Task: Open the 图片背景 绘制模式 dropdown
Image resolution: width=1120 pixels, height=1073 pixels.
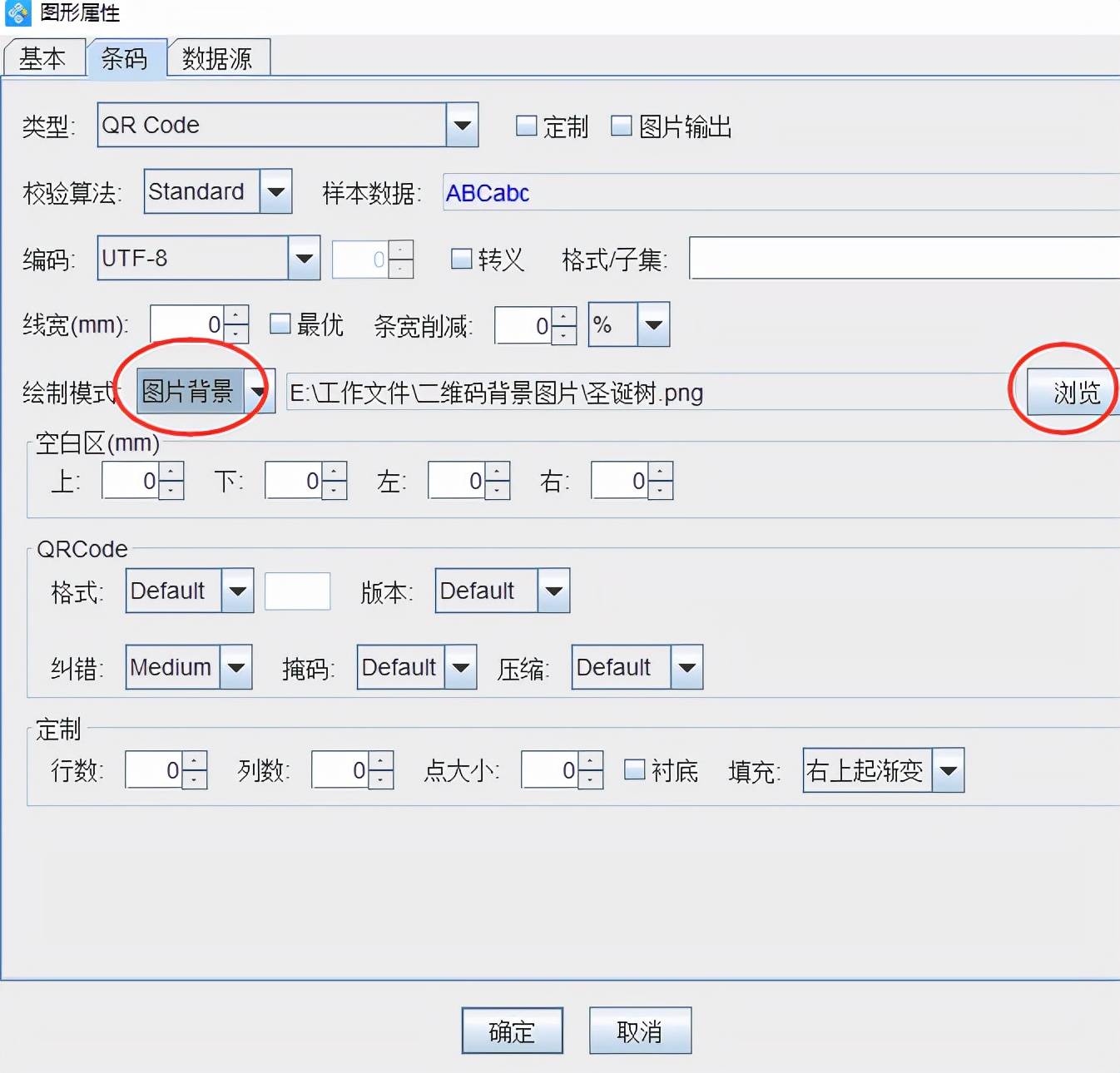Action: [259, 390]
